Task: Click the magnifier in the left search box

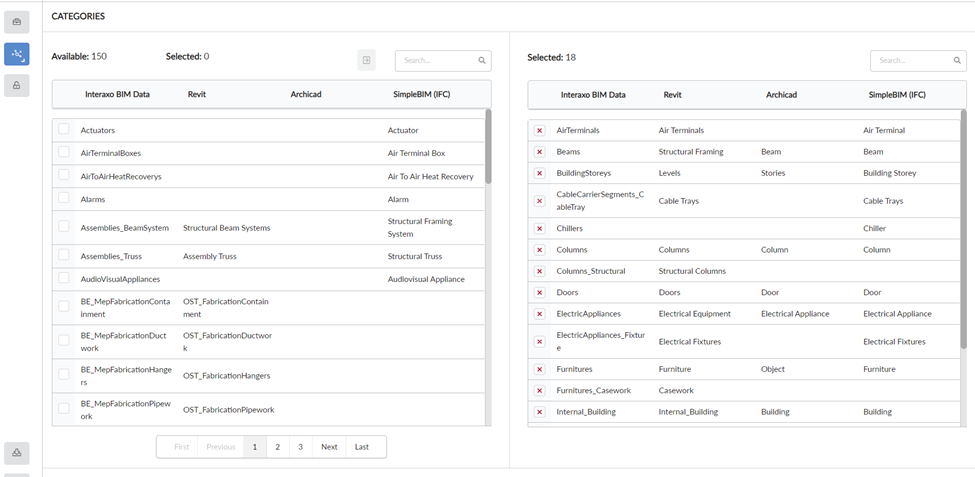Action: pyautogui.click(x=482, y=61)
